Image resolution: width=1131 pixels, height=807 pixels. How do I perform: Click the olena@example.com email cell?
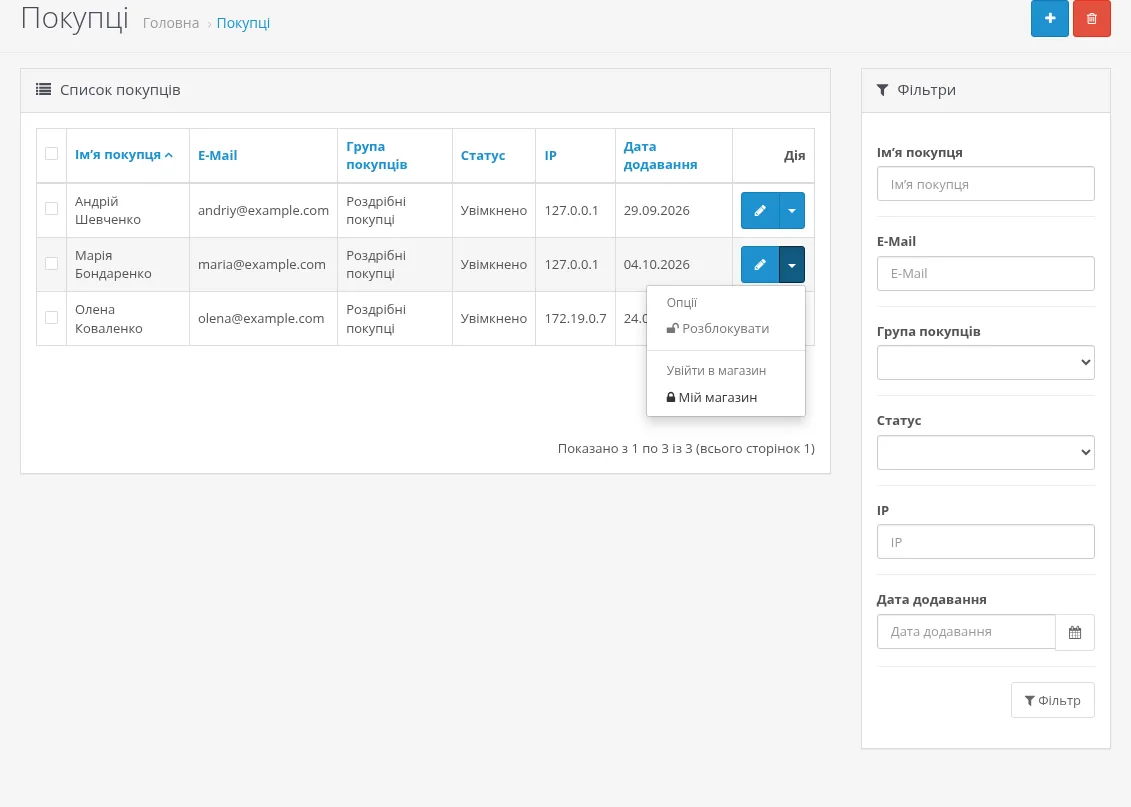pyautogui.click(x=261, y=319)
